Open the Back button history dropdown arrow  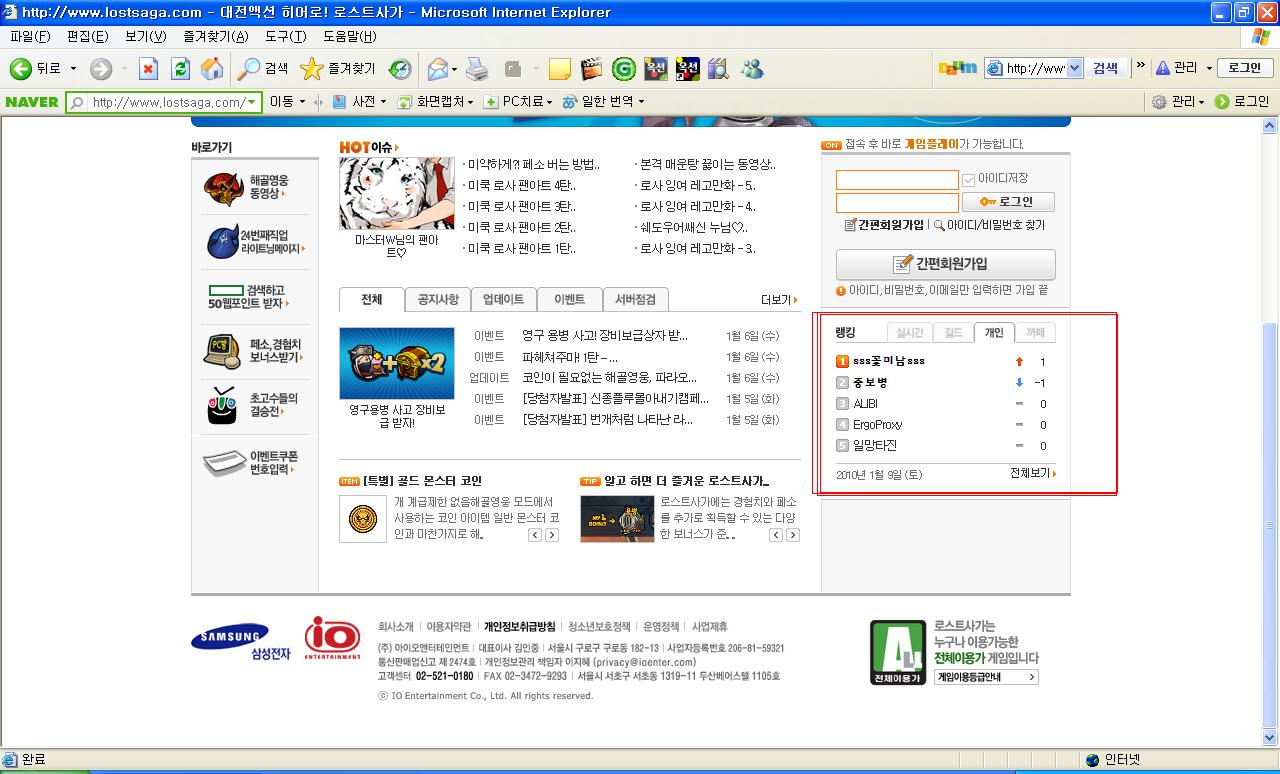(73, 69)
